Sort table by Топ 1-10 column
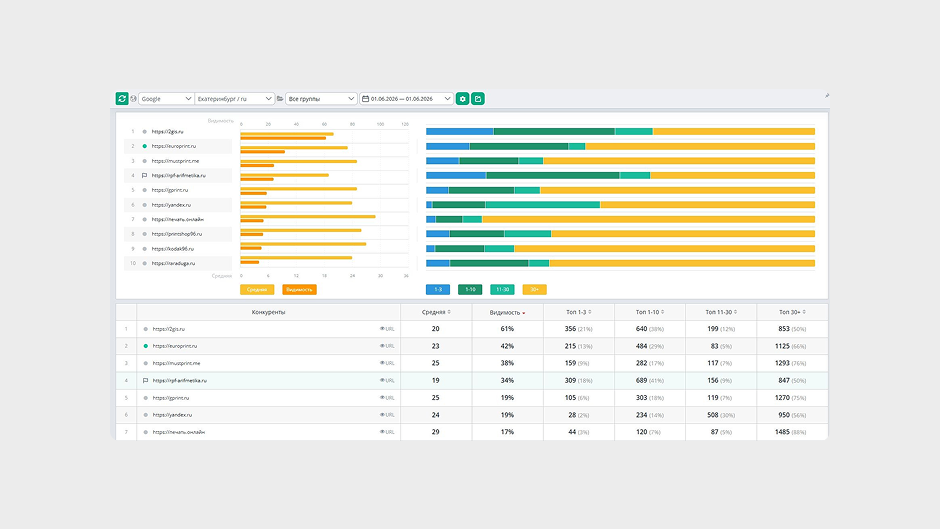940x529 pixels. pos(650,312)
